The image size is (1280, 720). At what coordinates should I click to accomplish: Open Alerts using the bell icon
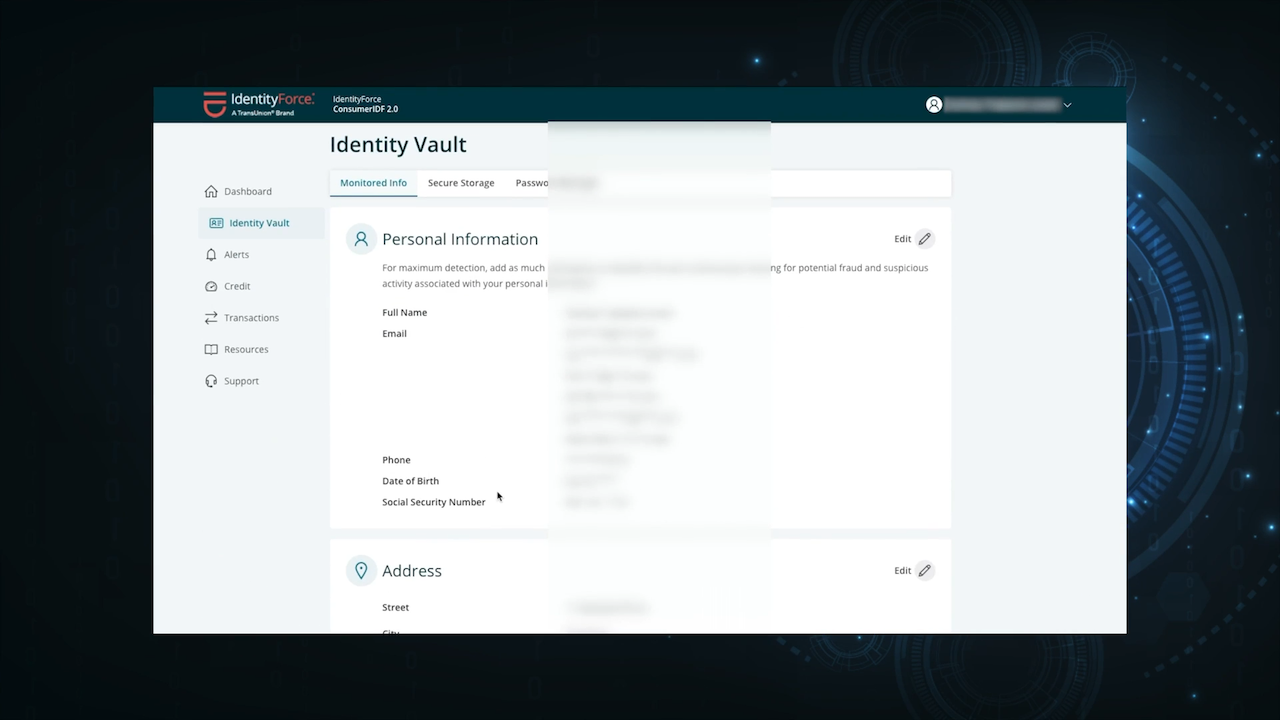coord(211,255)
